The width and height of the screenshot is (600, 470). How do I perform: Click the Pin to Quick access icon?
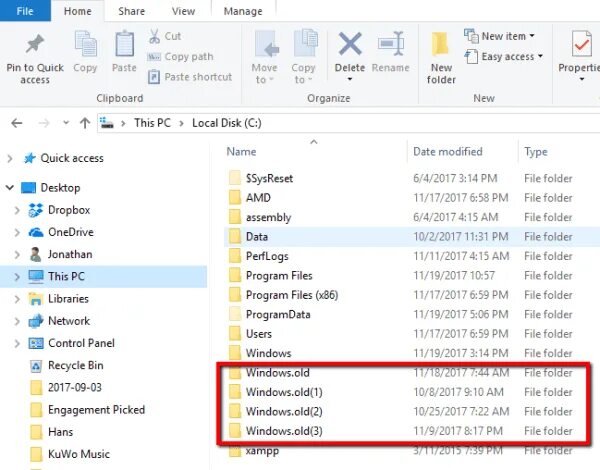(35, 44)
